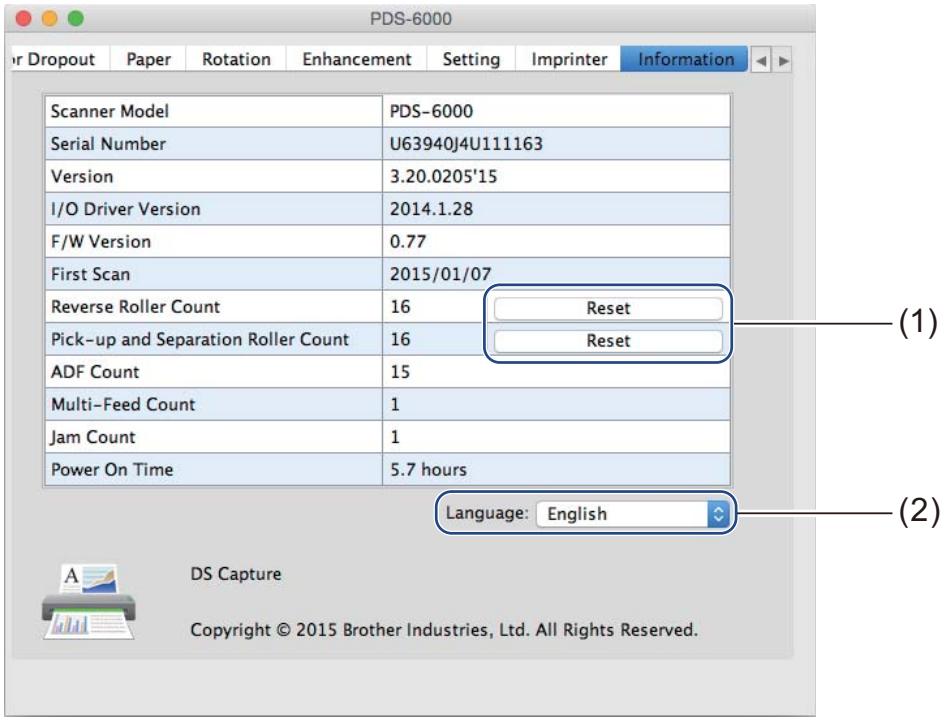Click the I/O Driver Version value 2014.1.28
Viewport: 946px width, 721px height.
(431, 209)
